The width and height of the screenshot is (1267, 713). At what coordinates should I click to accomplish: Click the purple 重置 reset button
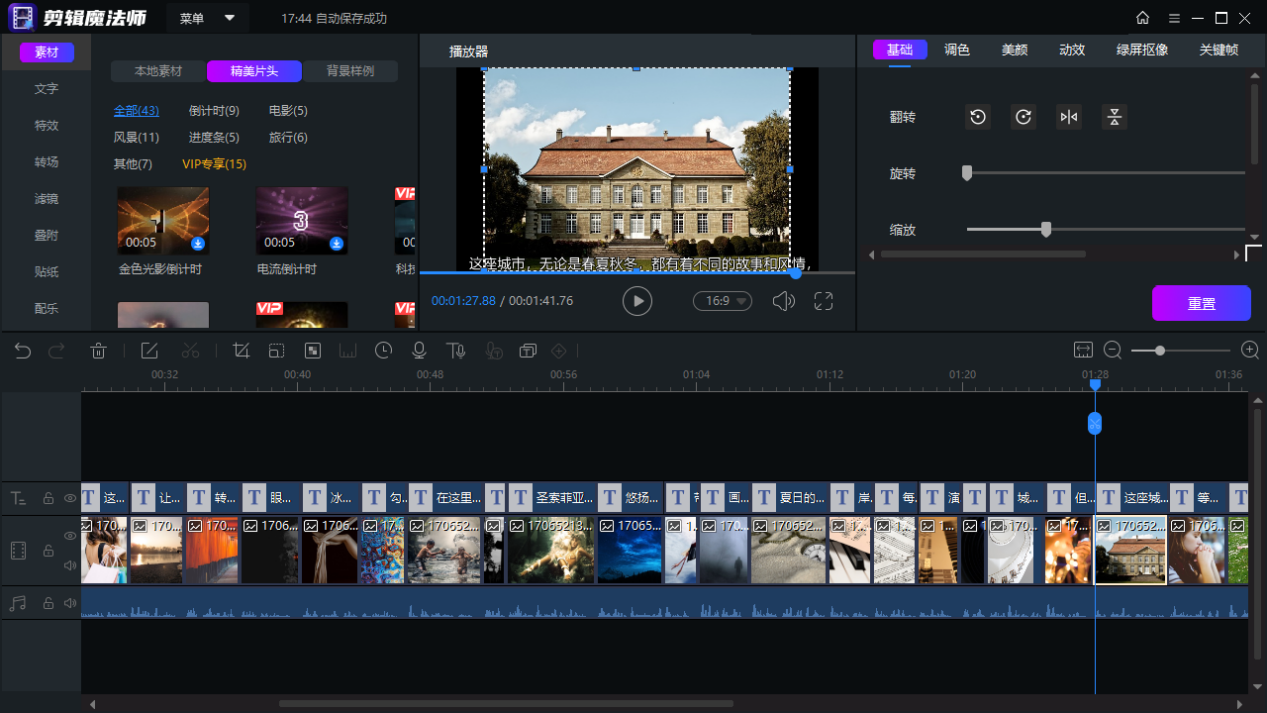1201,304
